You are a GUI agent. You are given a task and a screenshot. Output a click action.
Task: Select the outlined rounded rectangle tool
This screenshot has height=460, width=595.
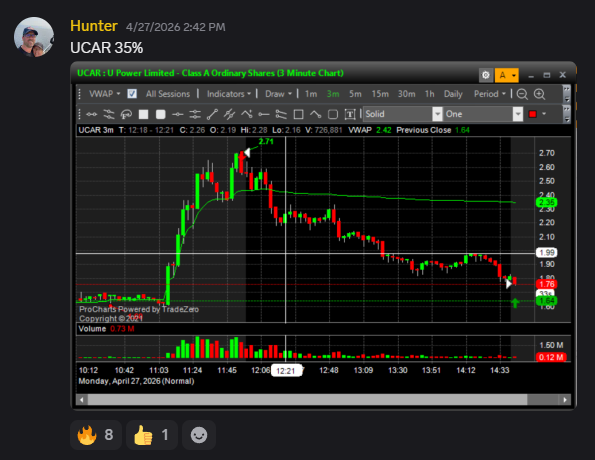point(333,114)
